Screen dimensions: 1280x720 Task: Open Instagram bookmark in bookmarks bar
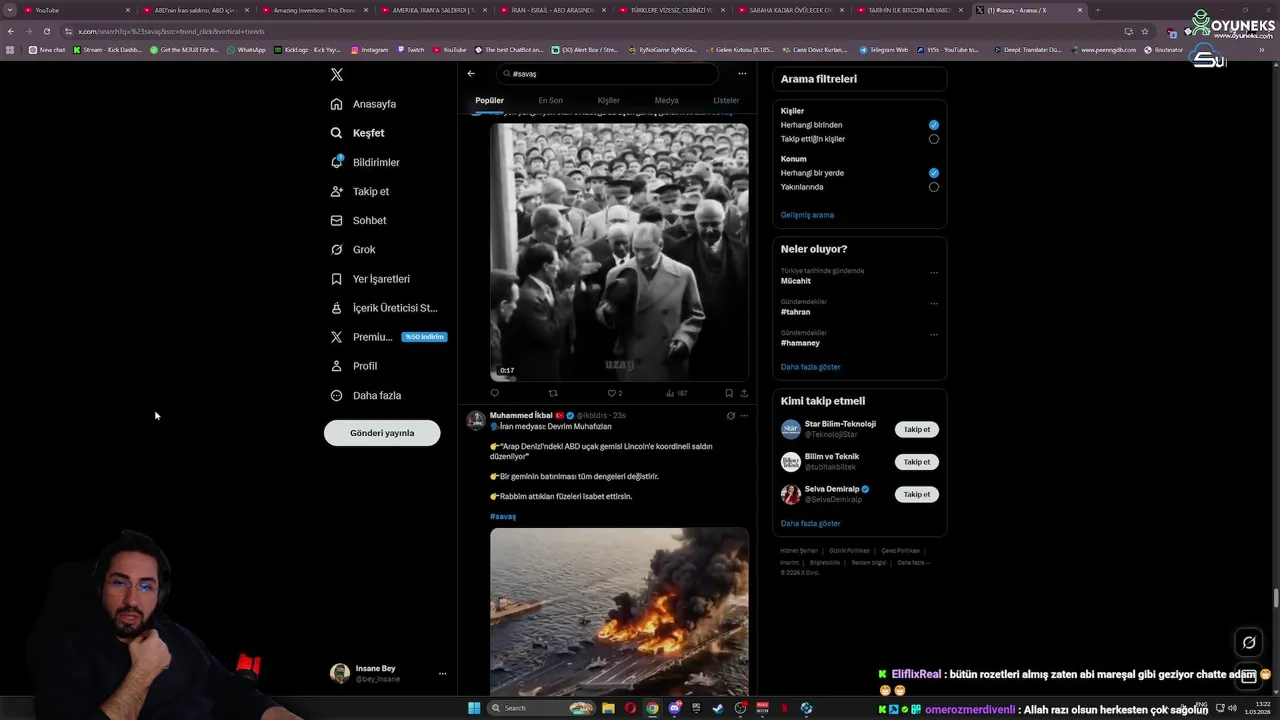(x=369, y=49)
